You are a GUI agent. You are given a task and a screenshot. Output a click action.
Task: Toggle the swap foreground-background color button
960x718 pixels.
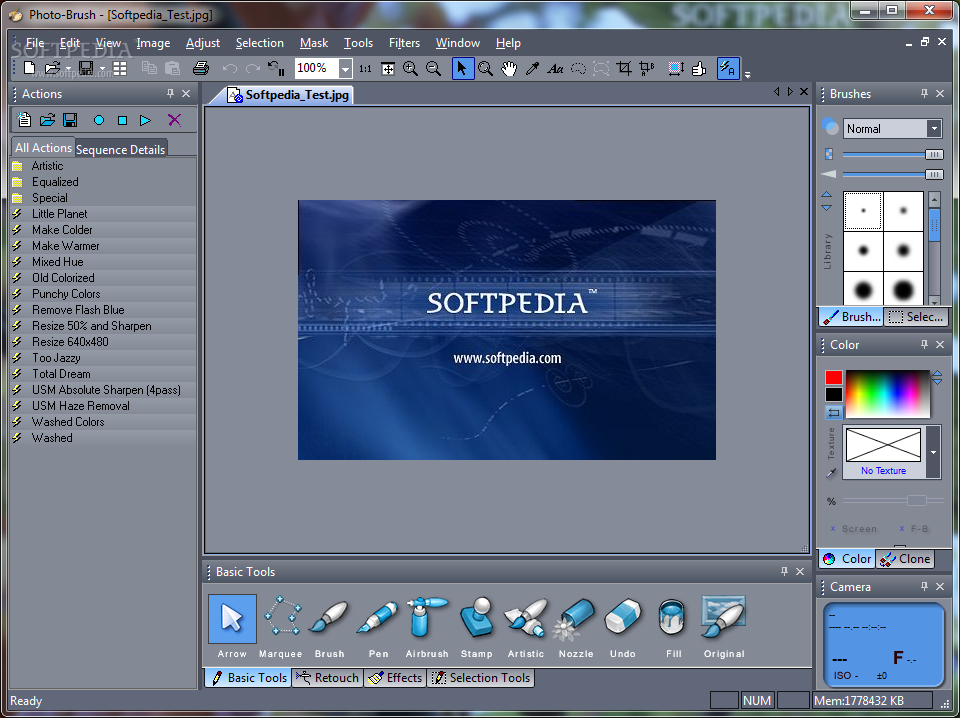pyautogui.click(x=833, y=413)
